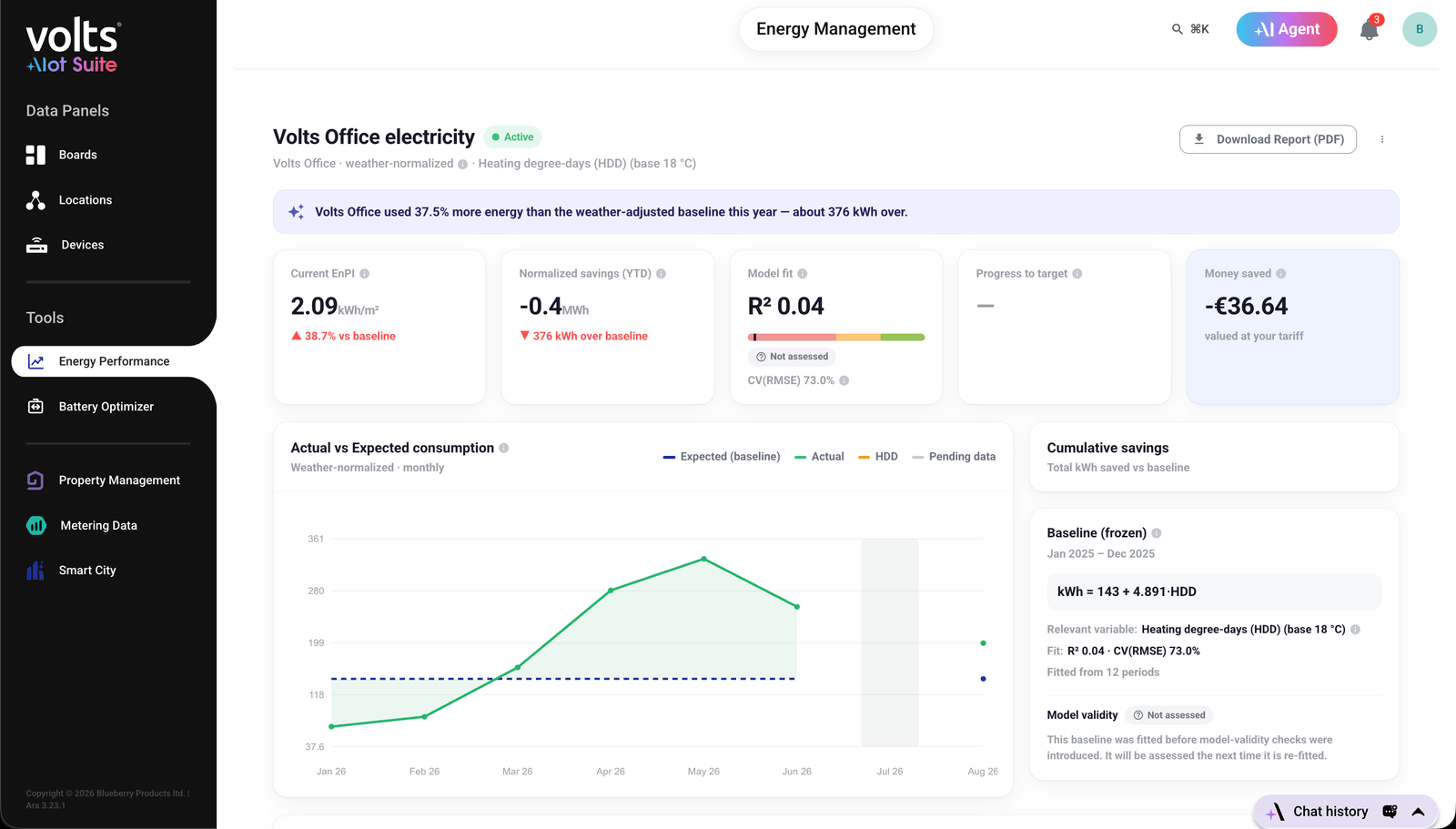The height and width of the screenshot is (829, 1456).
Task: Toggle Expected (baseline) legend series
Action: click(722, 457)
